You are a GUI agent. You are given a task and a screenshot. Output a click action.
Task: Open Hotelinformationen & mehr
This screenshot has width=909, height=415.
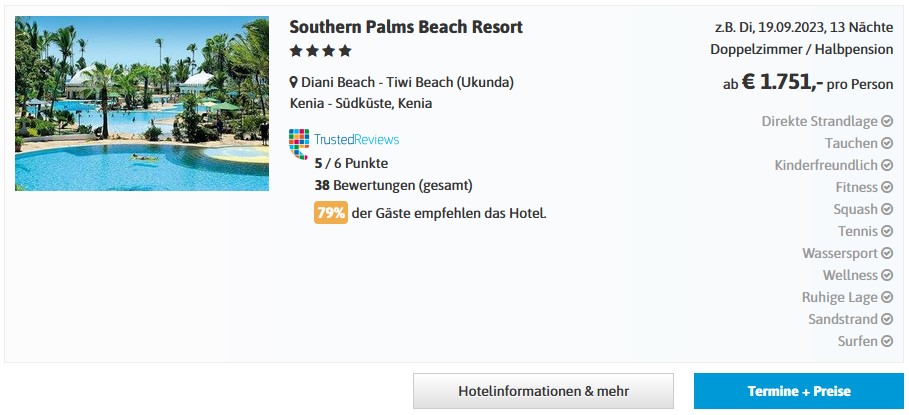[x=543, y=391]
